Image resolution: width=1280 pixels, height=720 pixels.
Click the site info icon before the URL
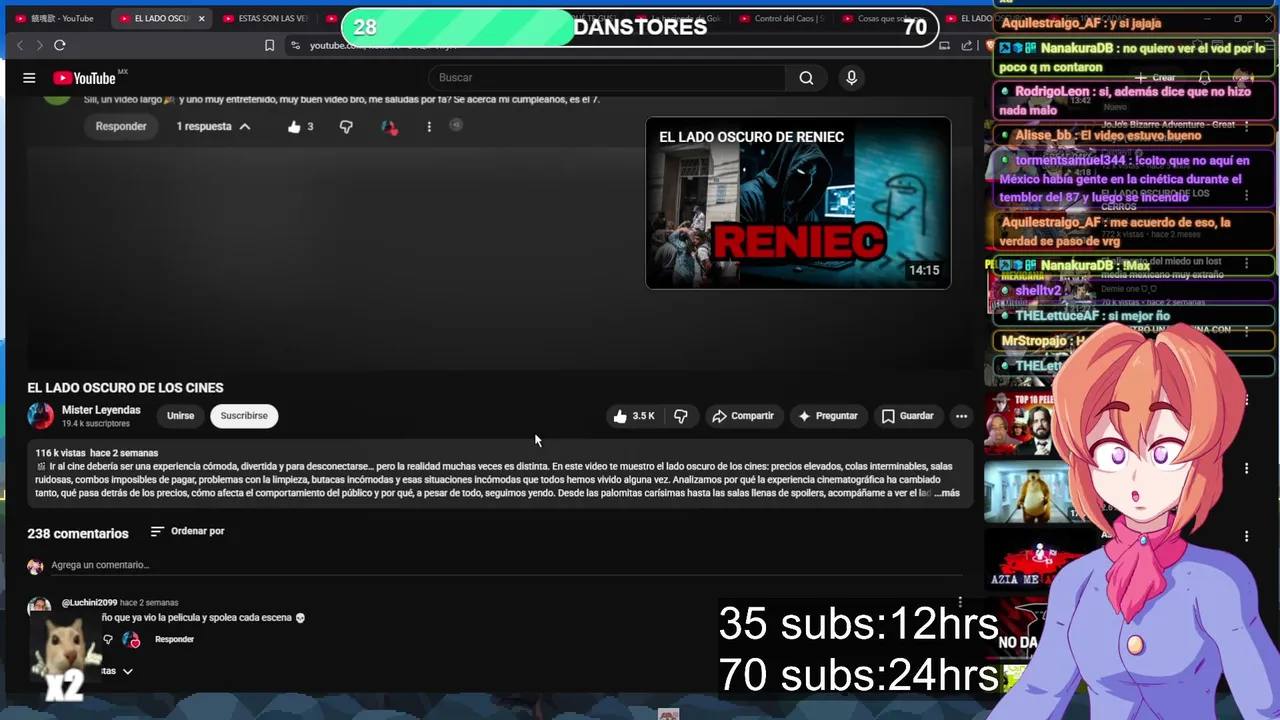coord(295,45)
